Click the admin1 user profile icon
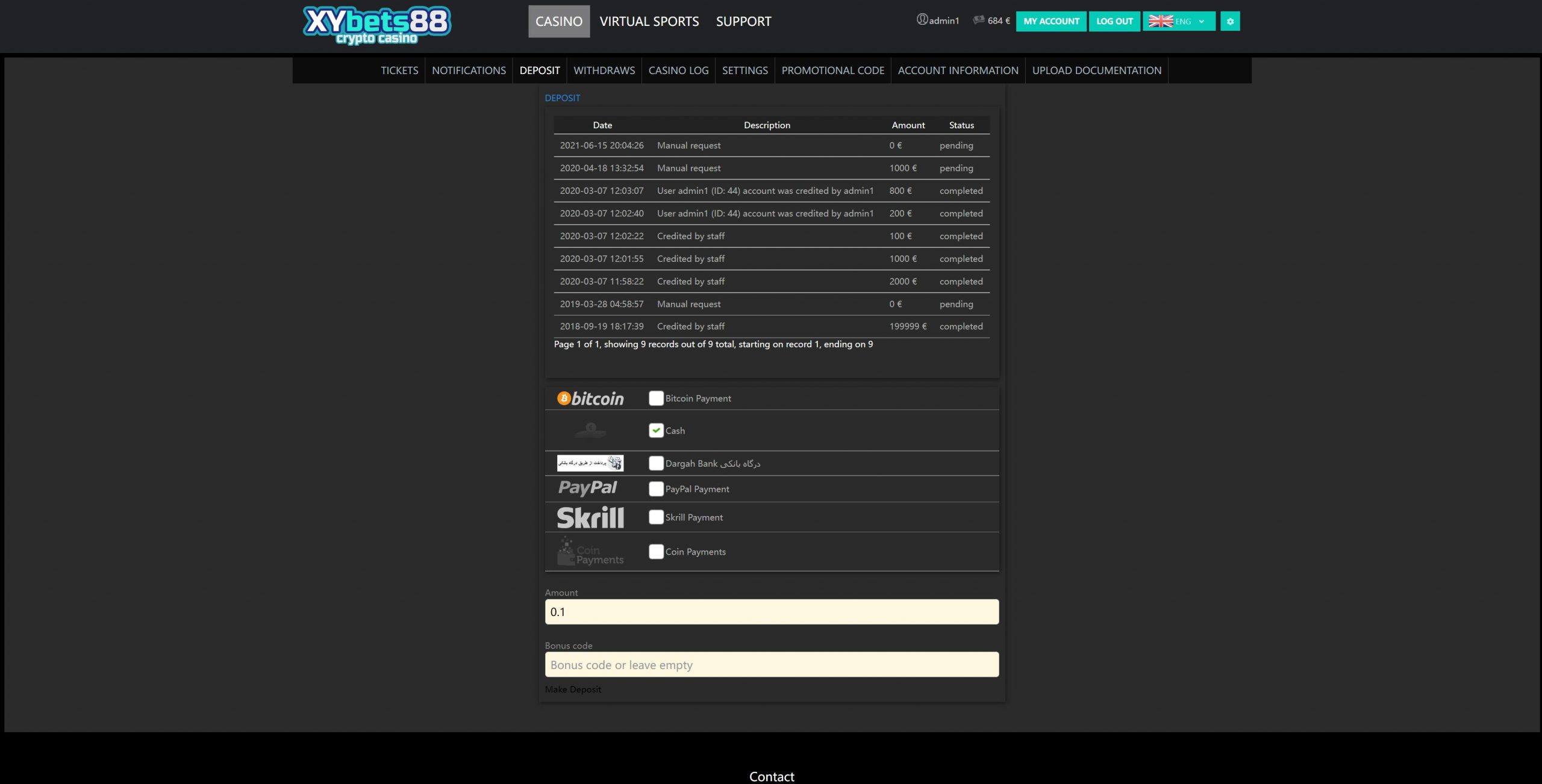1542x784 pixels. (x=922, y=20)
